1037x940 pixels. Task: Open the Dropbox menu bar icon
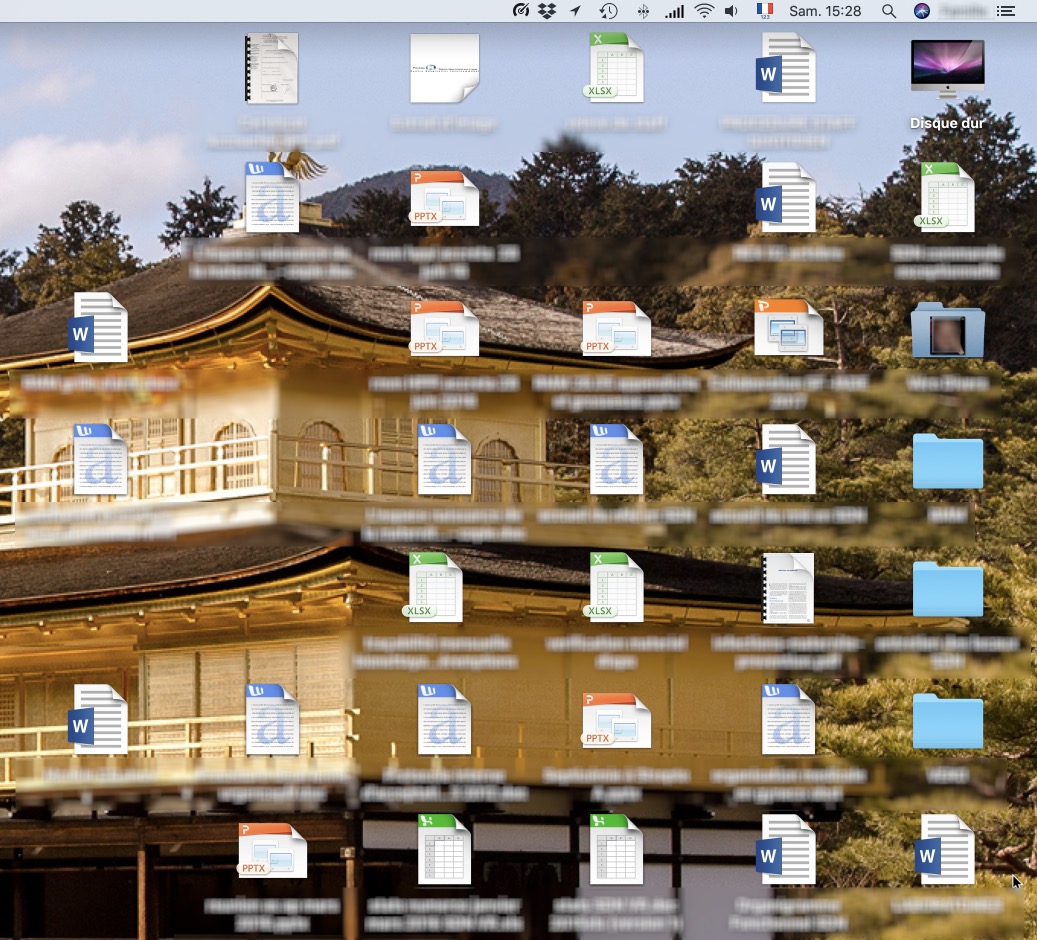(x=547, y=11)
